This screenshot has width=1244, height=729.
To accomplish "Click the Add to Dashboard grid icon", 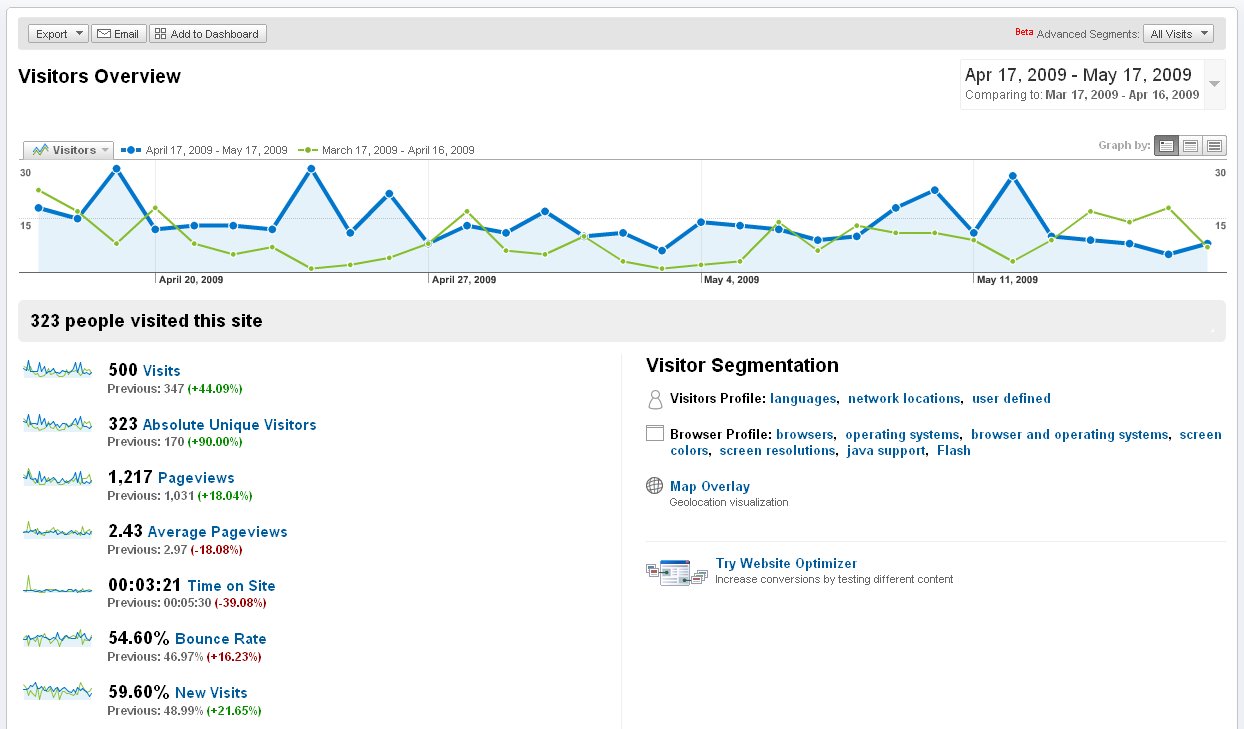I will (x=160, y=34).
